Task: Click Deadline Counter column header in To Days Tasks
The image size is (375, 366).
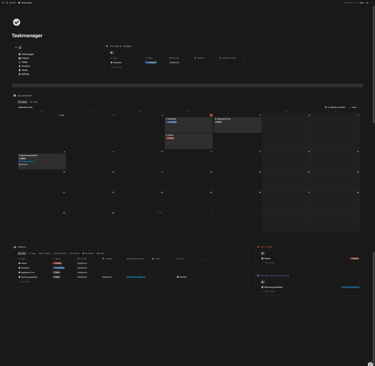Action: [228, 58]
